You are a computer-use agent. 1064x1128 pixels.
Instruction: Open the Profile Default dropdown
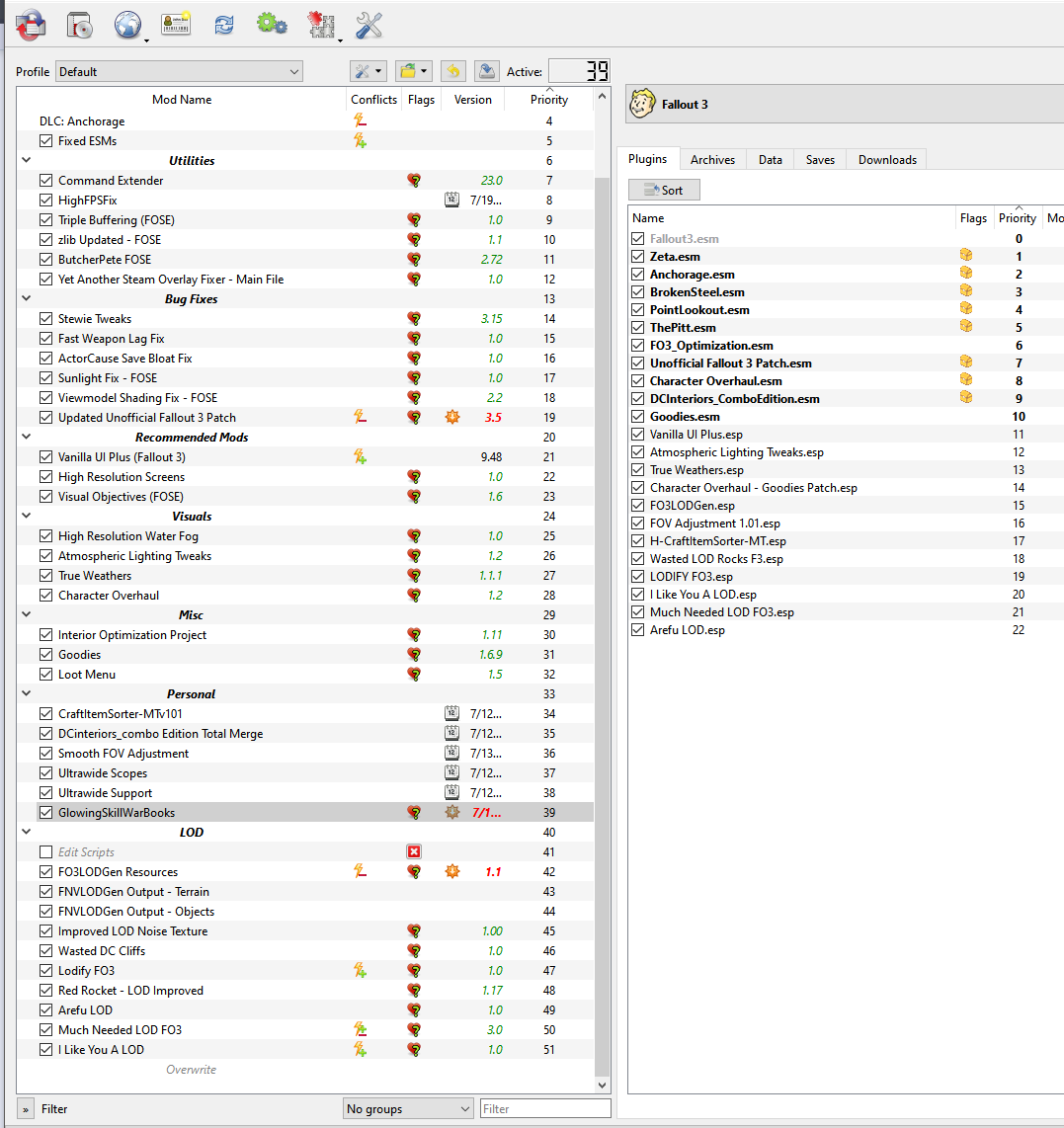(x=179, y=72)
